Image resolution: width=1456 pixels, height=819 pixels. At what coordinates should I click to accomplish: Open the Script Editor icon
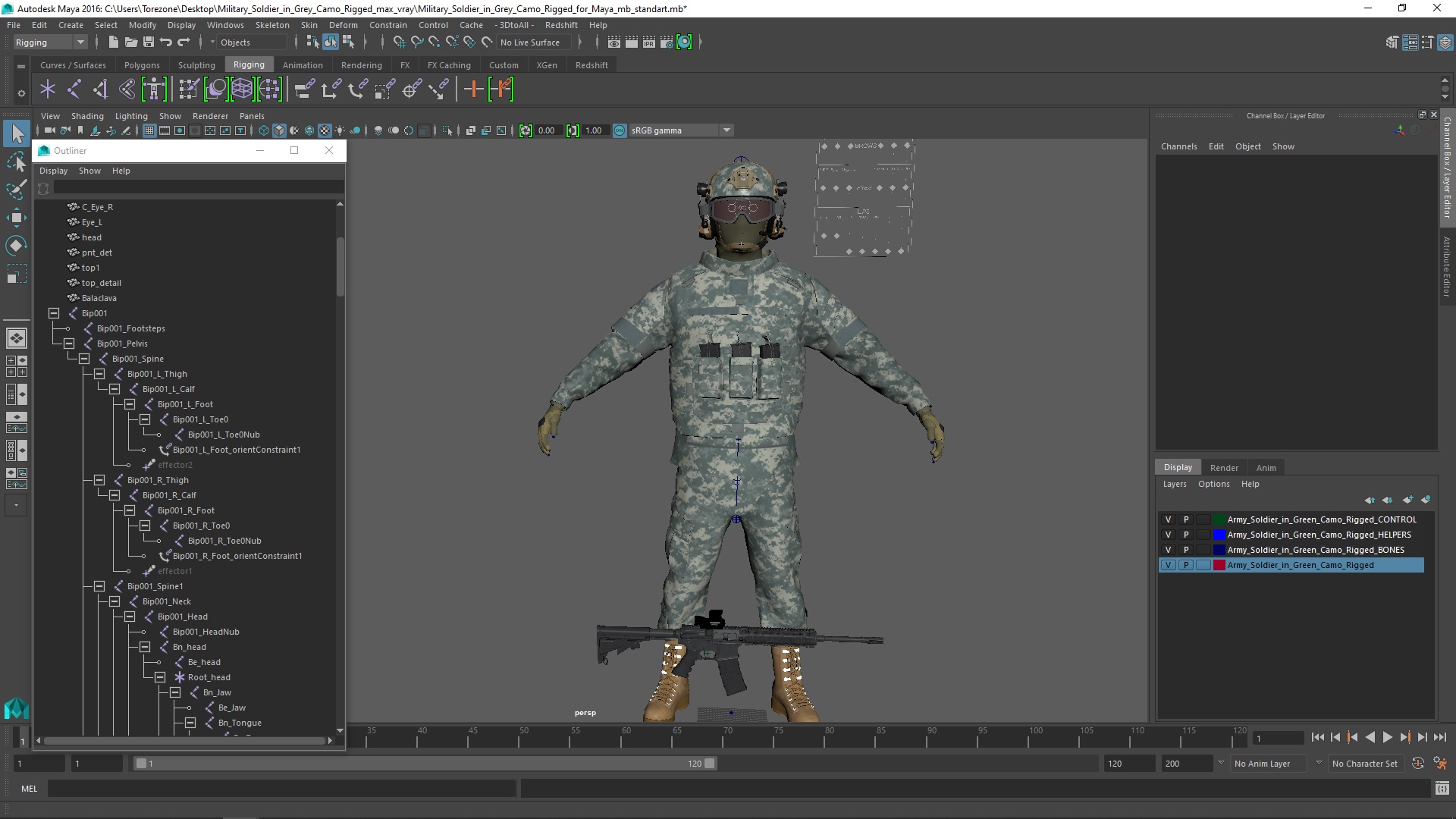tap(1442, 789)
